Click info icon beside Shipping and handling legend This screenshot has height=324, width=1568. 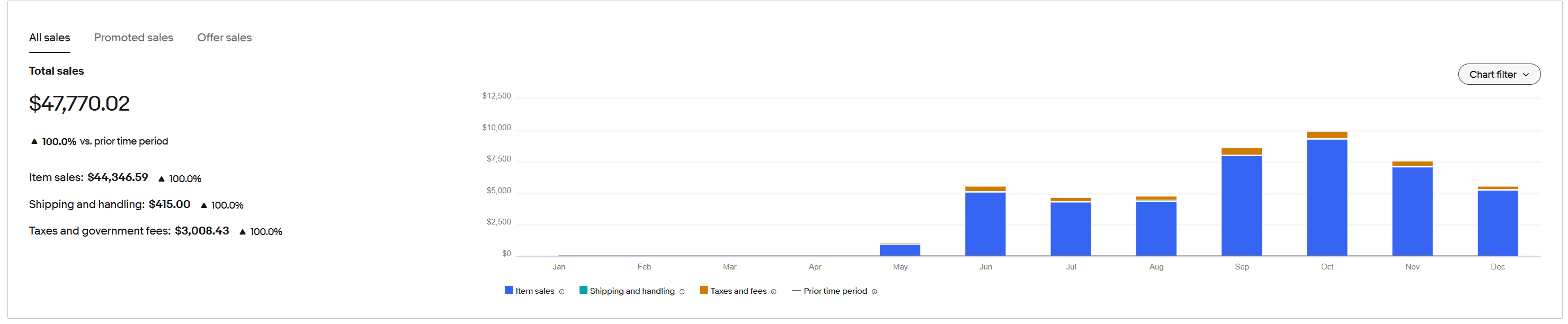tap(682, 292)
